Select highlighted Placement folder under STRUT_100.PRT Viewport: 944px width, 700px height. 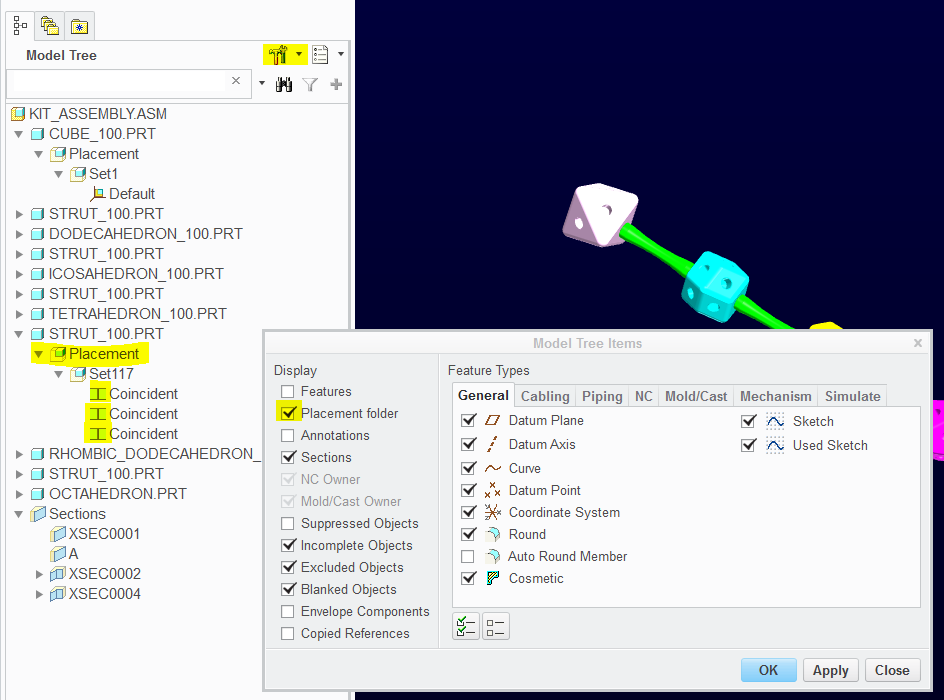(104, 354)
